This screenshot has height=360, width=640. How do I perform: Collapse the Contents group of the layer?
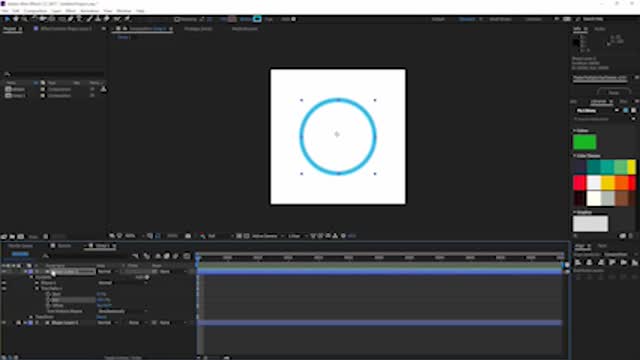[x=31, y=277]
